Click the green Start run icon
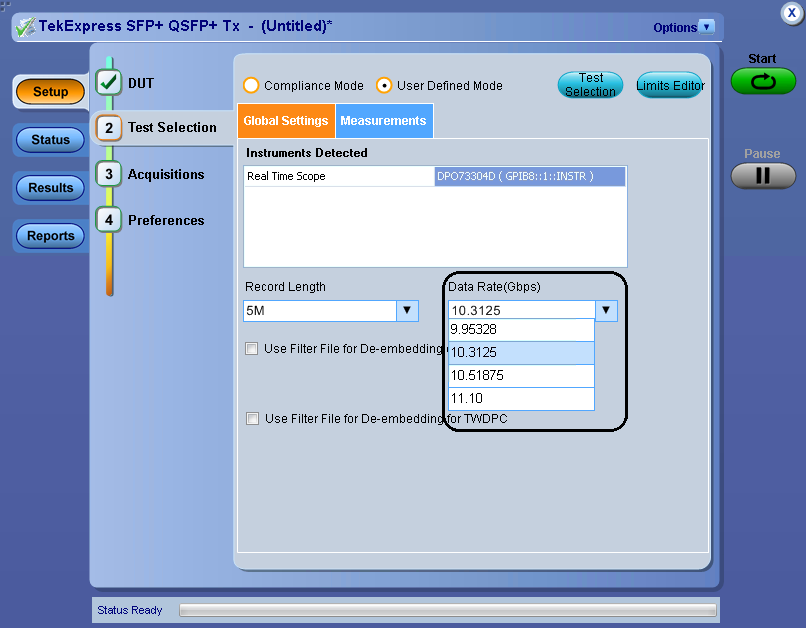Image resolution: width=806 pixels, height=628 pixels. (x=762, y=81)
